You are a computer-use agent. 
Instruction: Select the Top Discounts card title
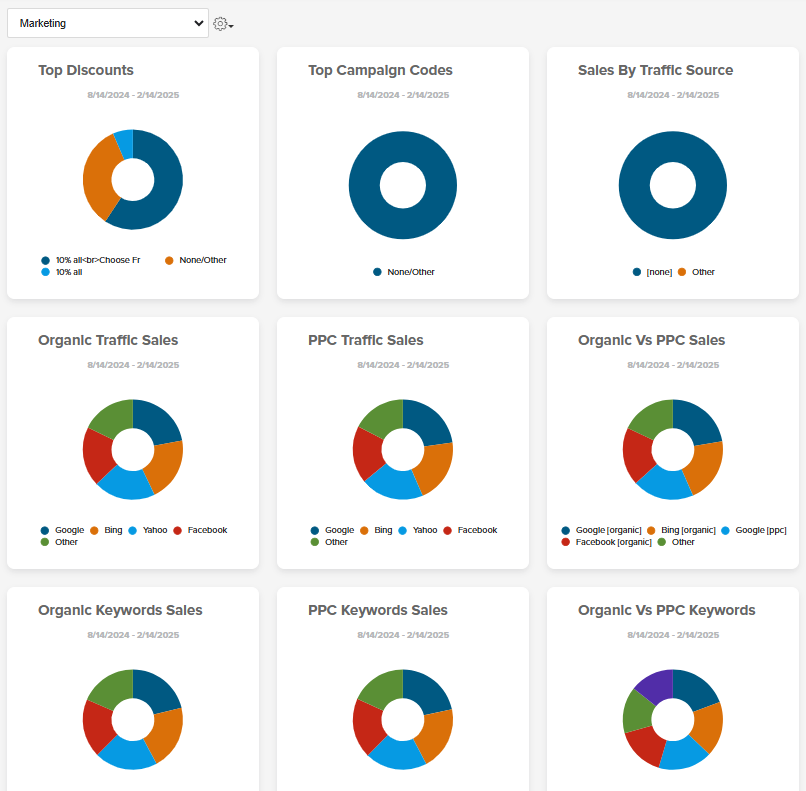pyautogui.click(x=86, y=70)
